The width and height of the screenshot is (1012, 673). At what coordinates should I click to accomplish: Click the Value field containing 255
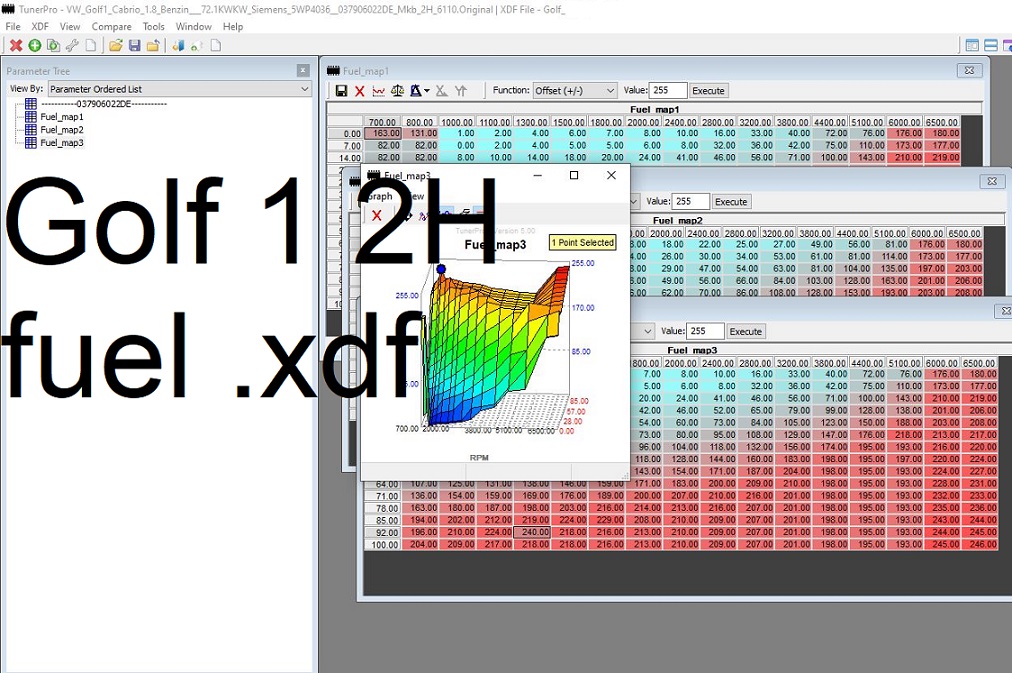point(668,90)
